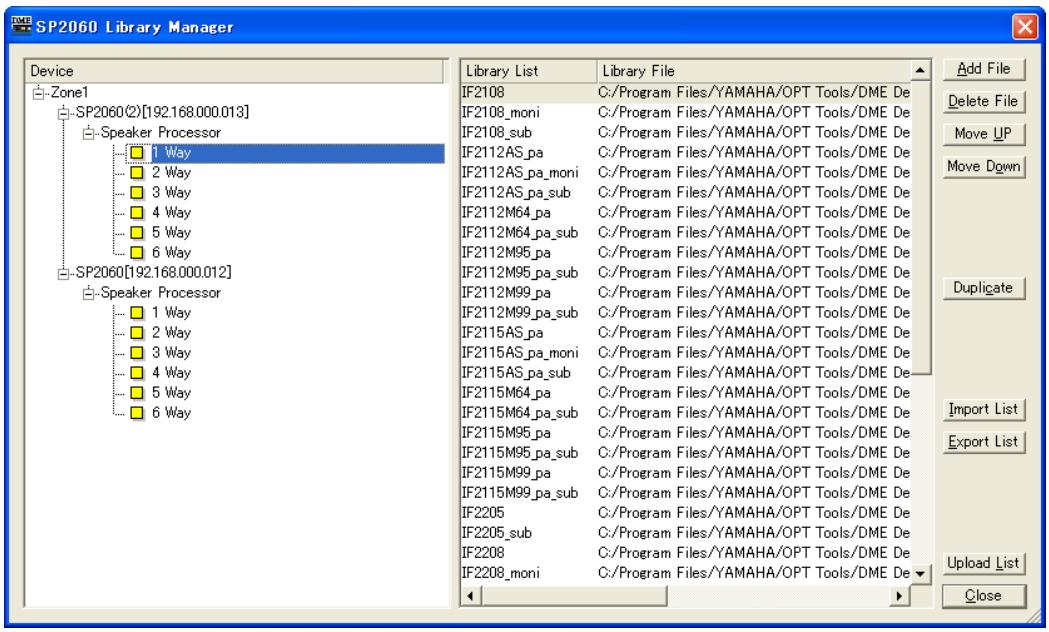
Task: Select 3 Way label under SP2060(2)
Action: tap(171, 193)
